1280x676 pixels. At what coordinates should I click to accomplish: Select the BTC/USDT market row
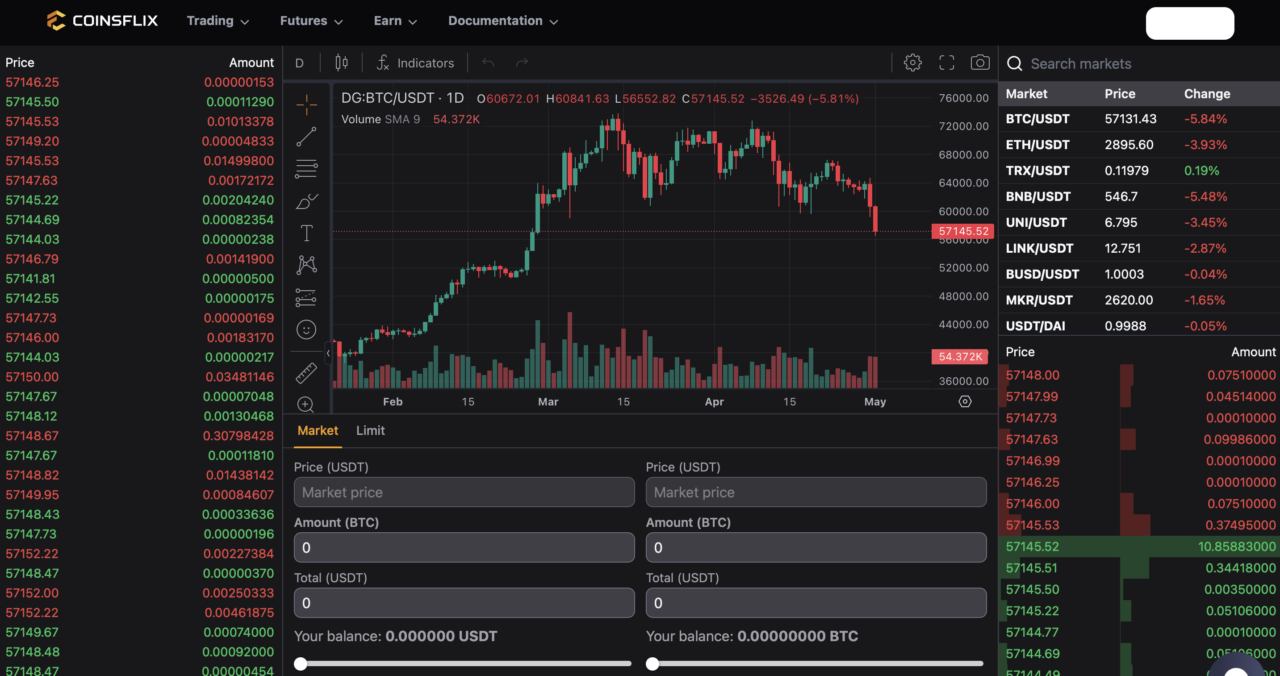[x=1139, y=119]
